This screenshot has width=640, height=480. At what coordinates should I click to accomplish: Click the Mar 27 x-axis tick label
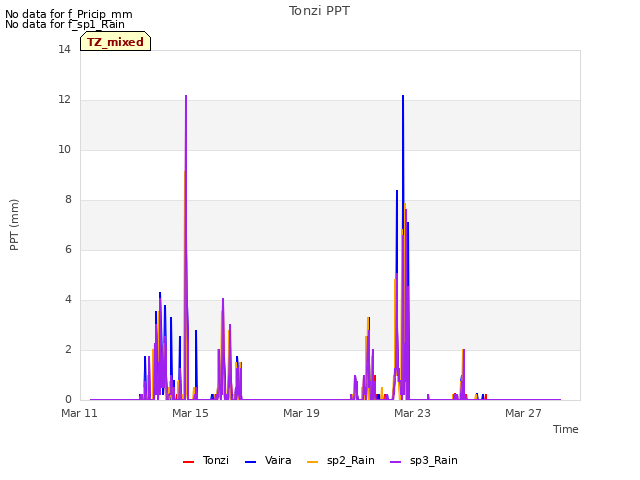click(x=523, y=413)
